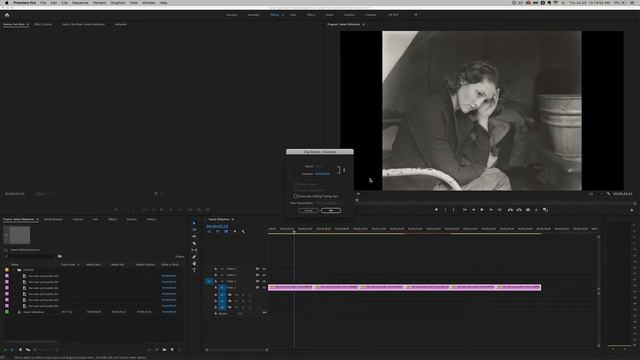Switch to the Color workspace tab
640x360 pixels.
[293, 15]
